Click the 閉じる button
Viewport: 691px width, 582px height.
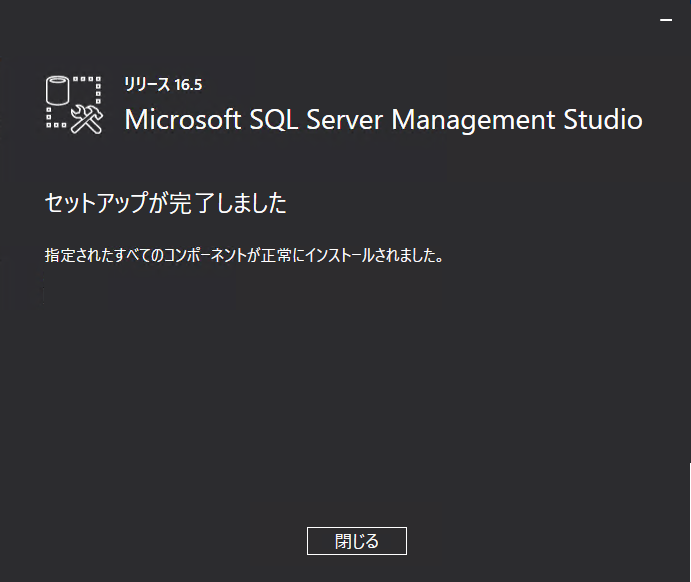[x=357, y=541]
